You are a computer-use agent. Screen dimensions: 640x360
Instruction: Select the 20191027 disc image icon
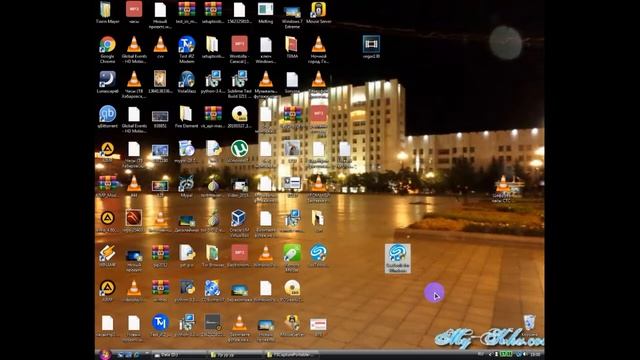pyautogui.click(x=239, y=114)
